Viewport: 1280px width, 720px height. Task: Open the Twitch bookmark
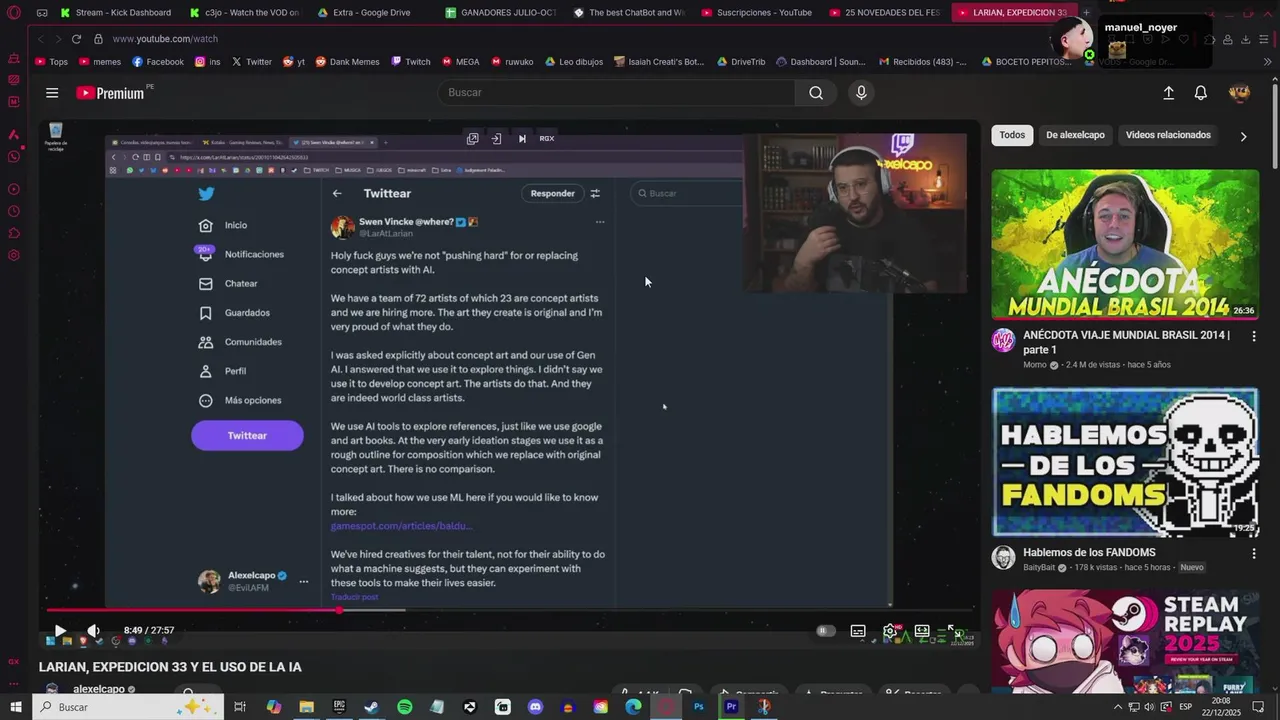point(410,62)
